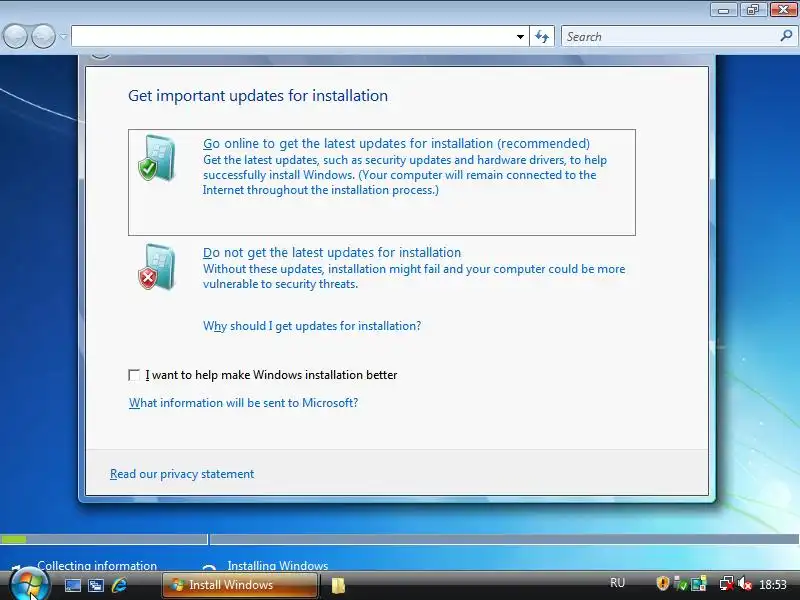Click the green shield update icon

click(x=157, y=158)
